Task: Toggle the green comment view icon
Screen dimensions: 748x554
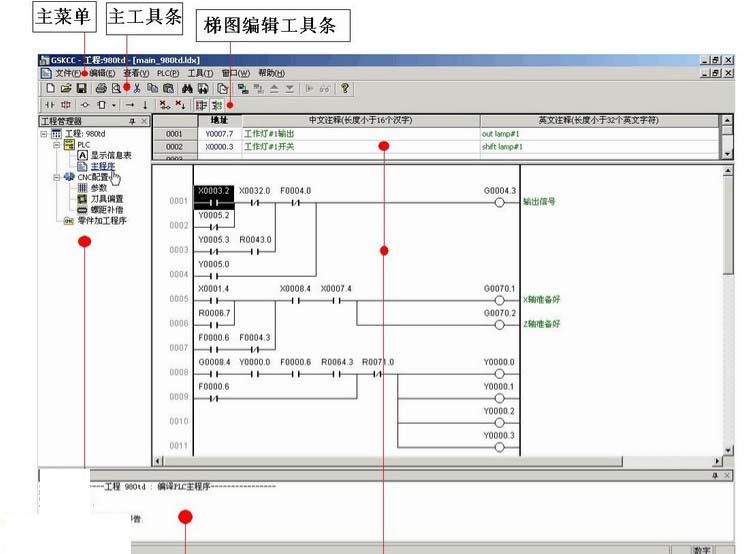Action: pyautogui.click(x=217, y=105)
